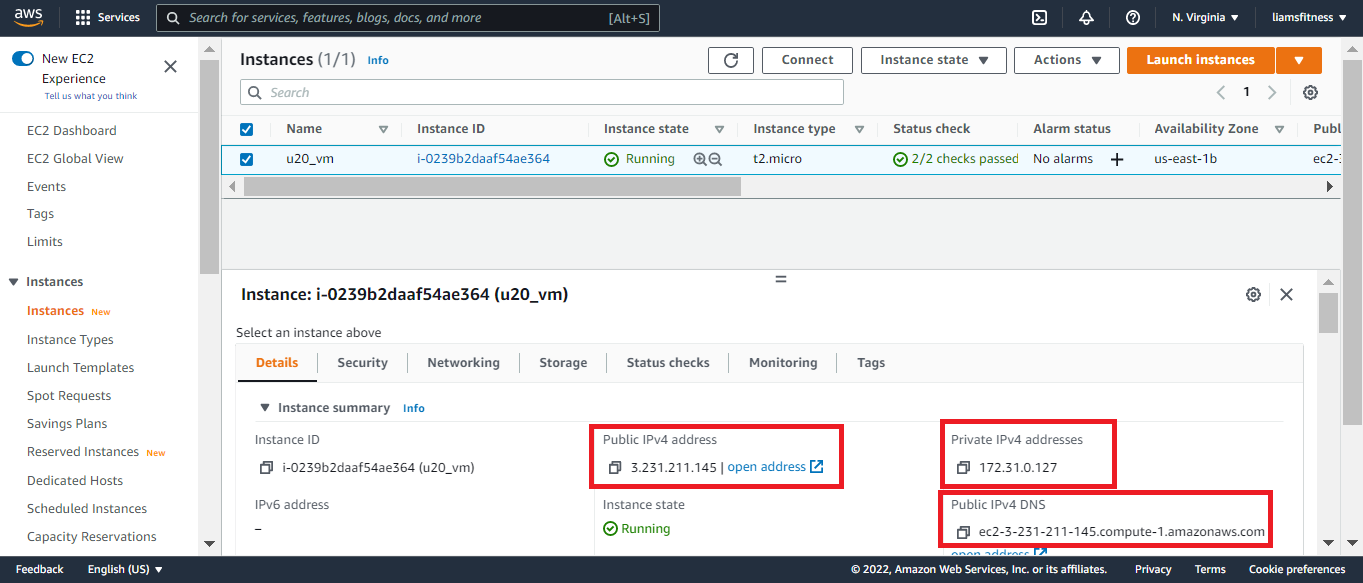Click the Launch instances button

1200,60
